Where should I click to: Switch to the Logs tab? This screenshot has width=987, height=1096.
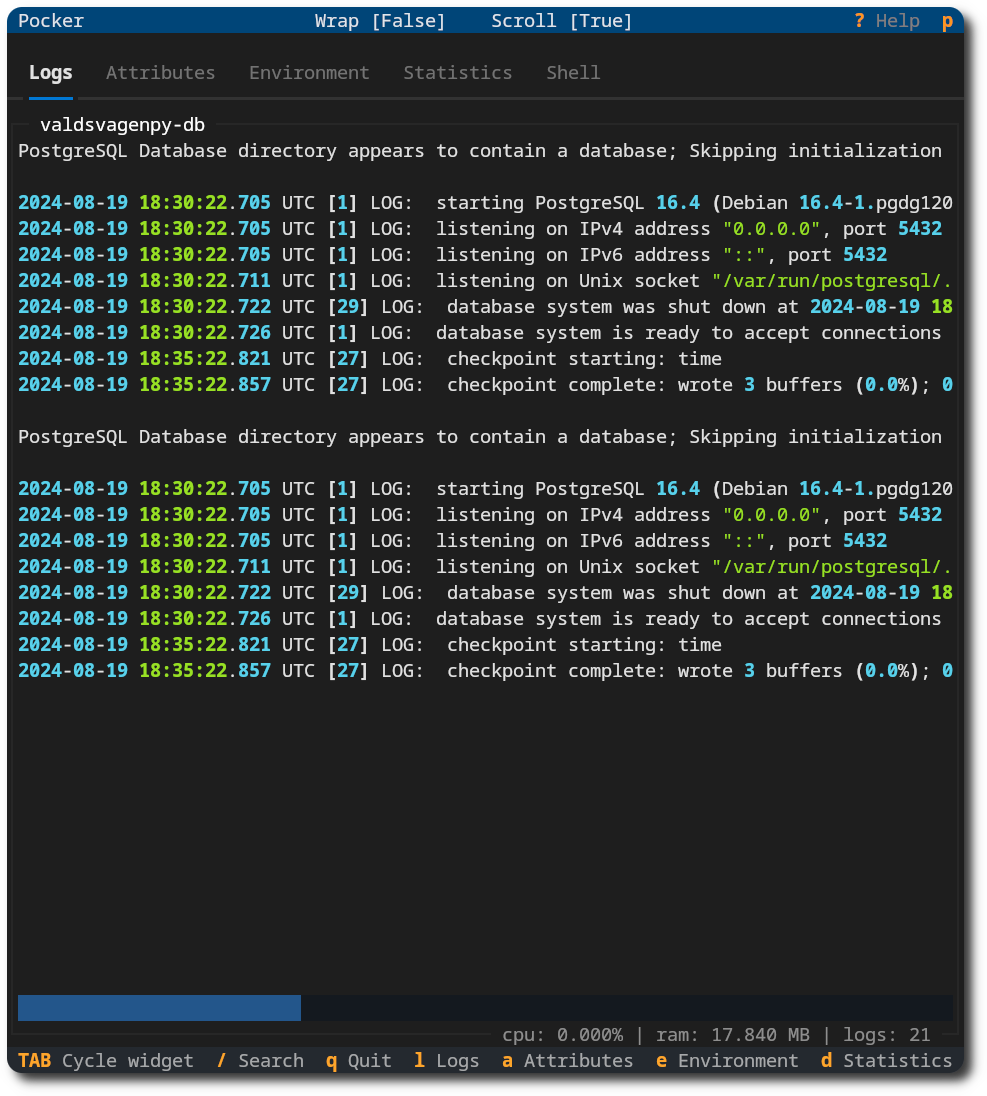(x=50, y=73)
